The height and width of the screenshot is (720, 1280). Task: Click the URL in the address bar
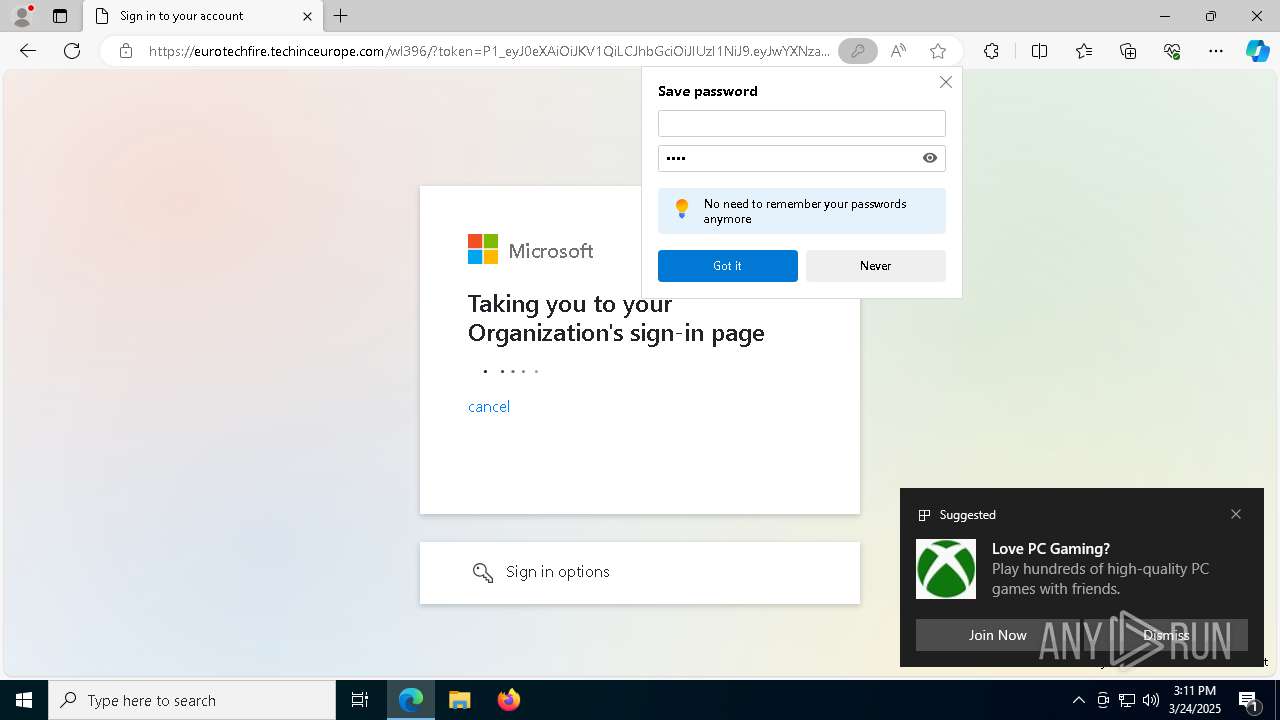click(489, 51)
